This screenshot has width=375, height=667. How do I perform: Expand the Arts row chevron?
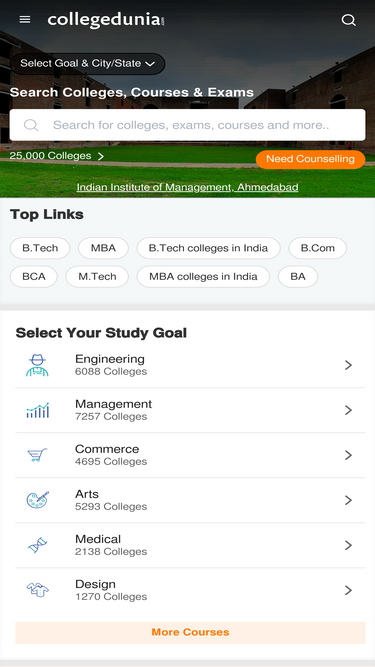click(x=349, y=500)
